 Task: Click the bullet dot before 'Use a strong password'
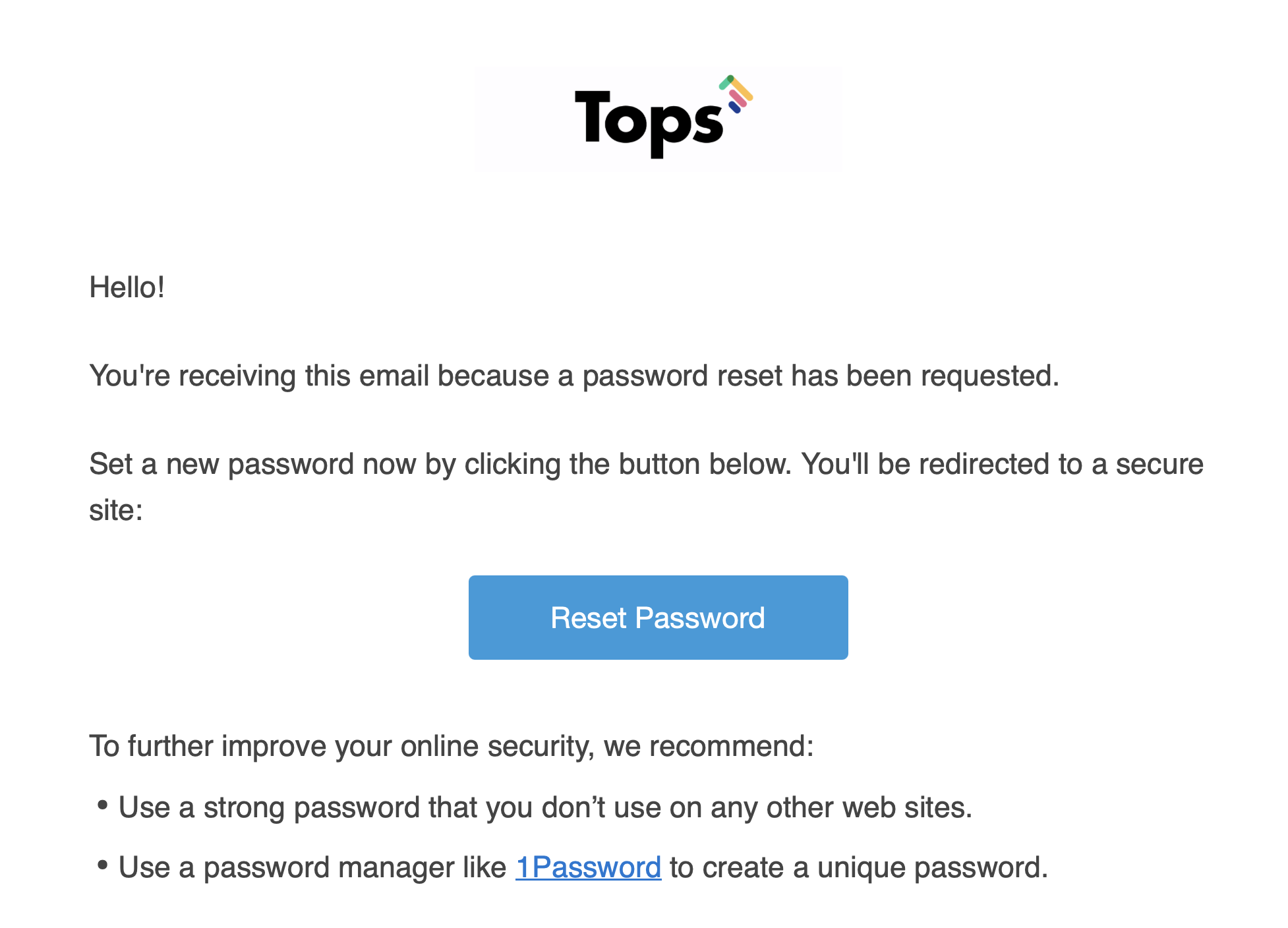coord(102,805)
